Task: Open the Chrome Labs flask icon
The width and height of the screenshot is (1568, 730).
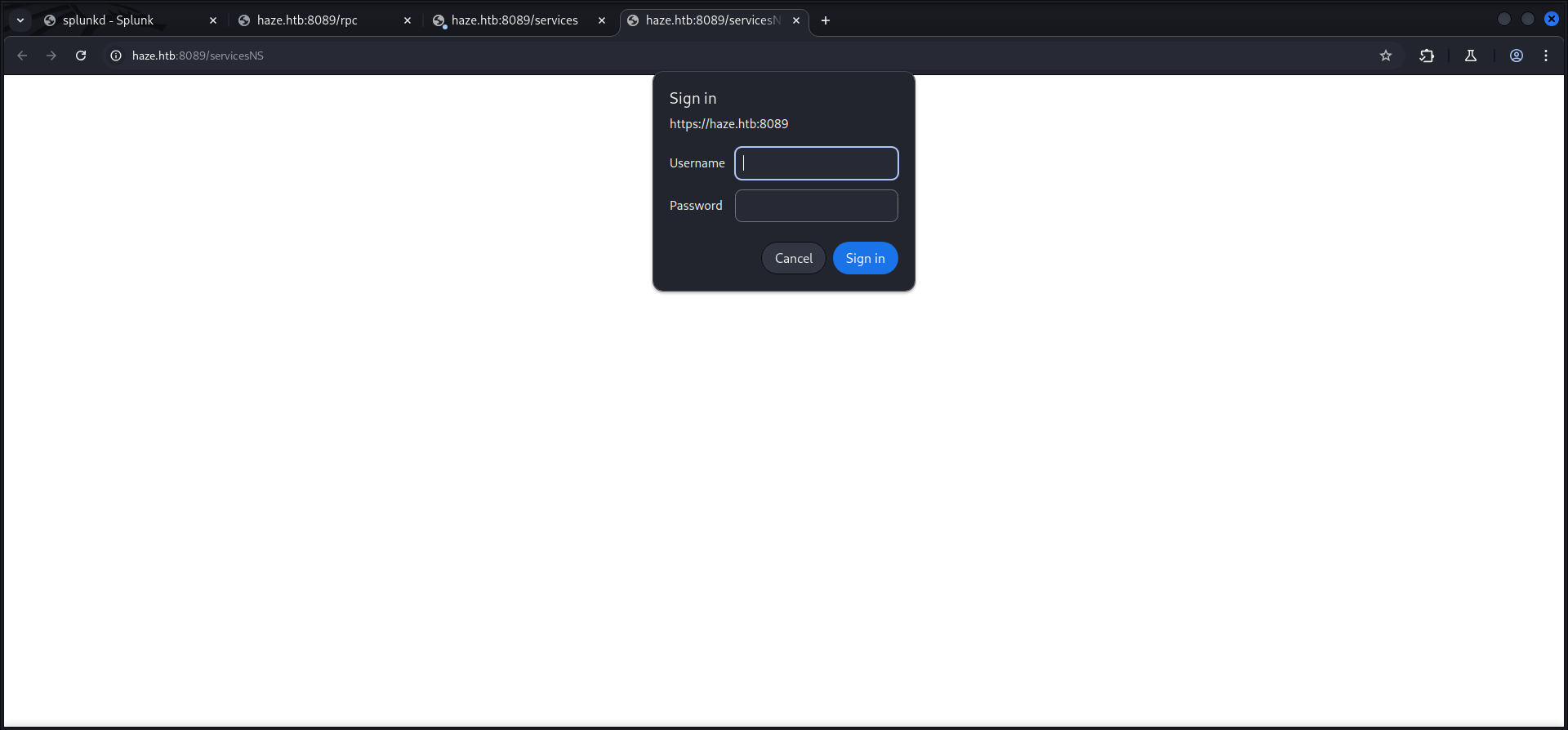Action: tap(1471, 56)
